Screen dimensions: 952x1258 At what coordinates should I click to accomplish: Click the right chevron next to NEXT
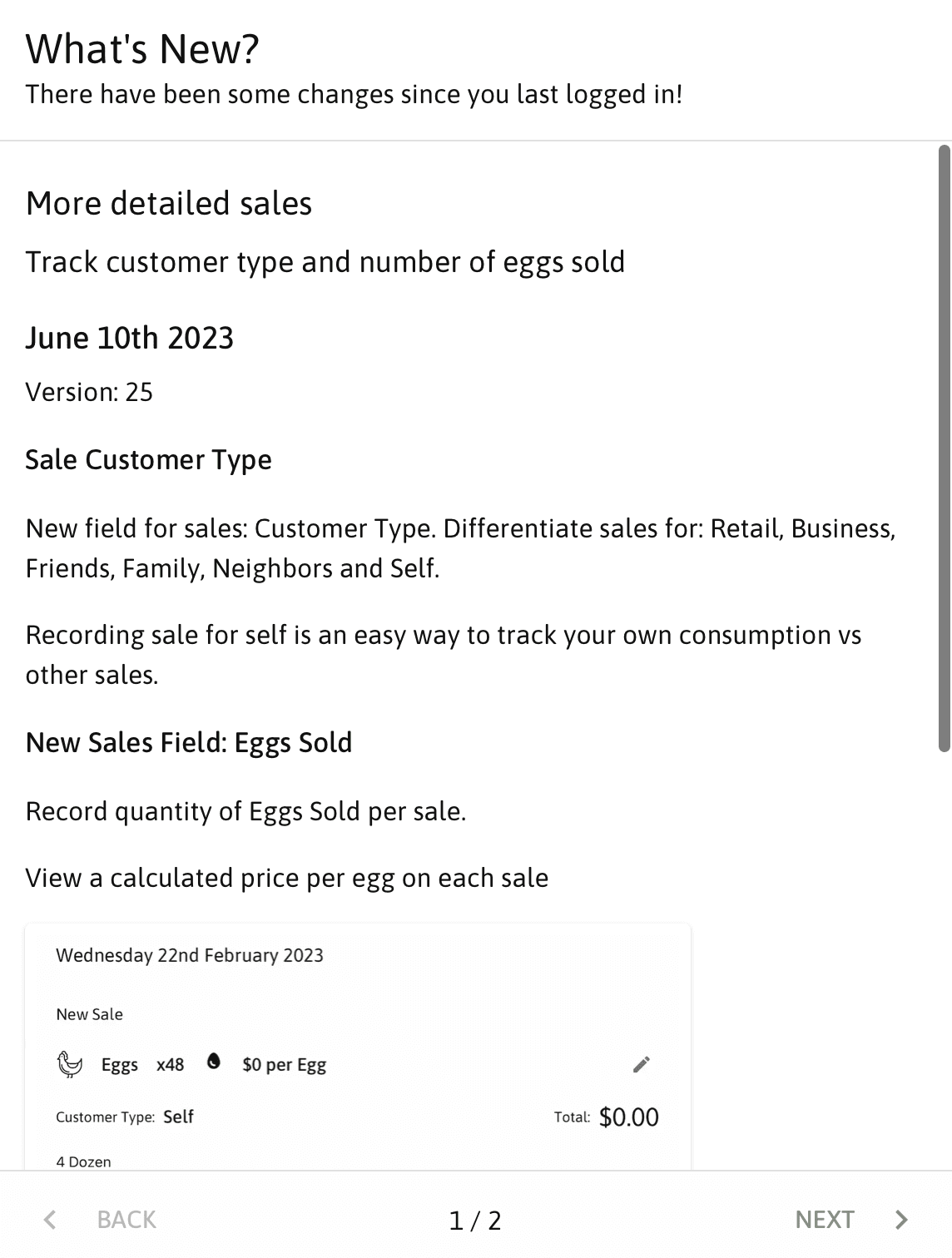point(901,1220)
